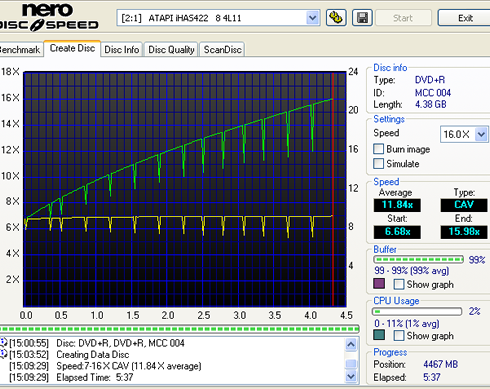This screenshot has width=490, height=389.
Task: Click the options wrench icon in toolbar
Action: [x=336, y=18]
